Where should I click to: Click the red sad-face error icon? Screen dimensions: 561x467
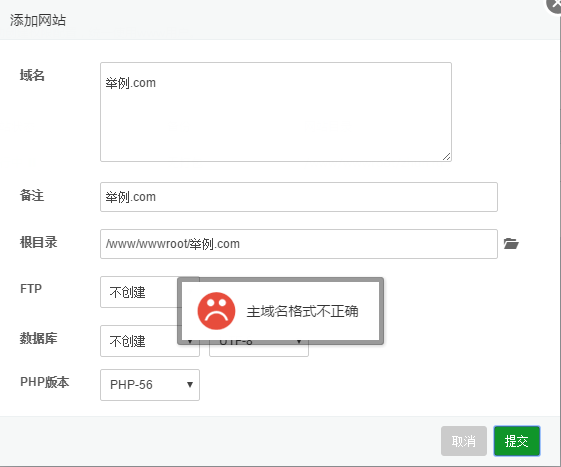tap(216, 311)
